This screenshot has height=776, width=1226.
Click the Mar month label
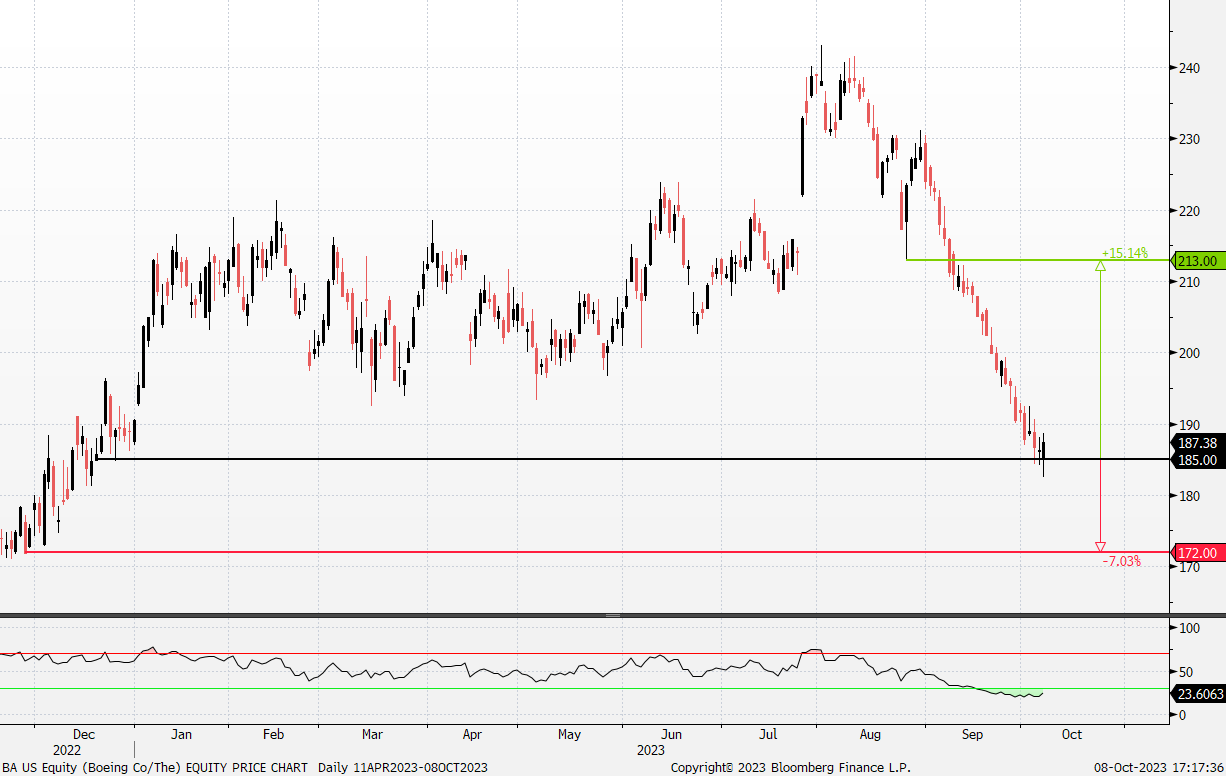click(372, 735)
